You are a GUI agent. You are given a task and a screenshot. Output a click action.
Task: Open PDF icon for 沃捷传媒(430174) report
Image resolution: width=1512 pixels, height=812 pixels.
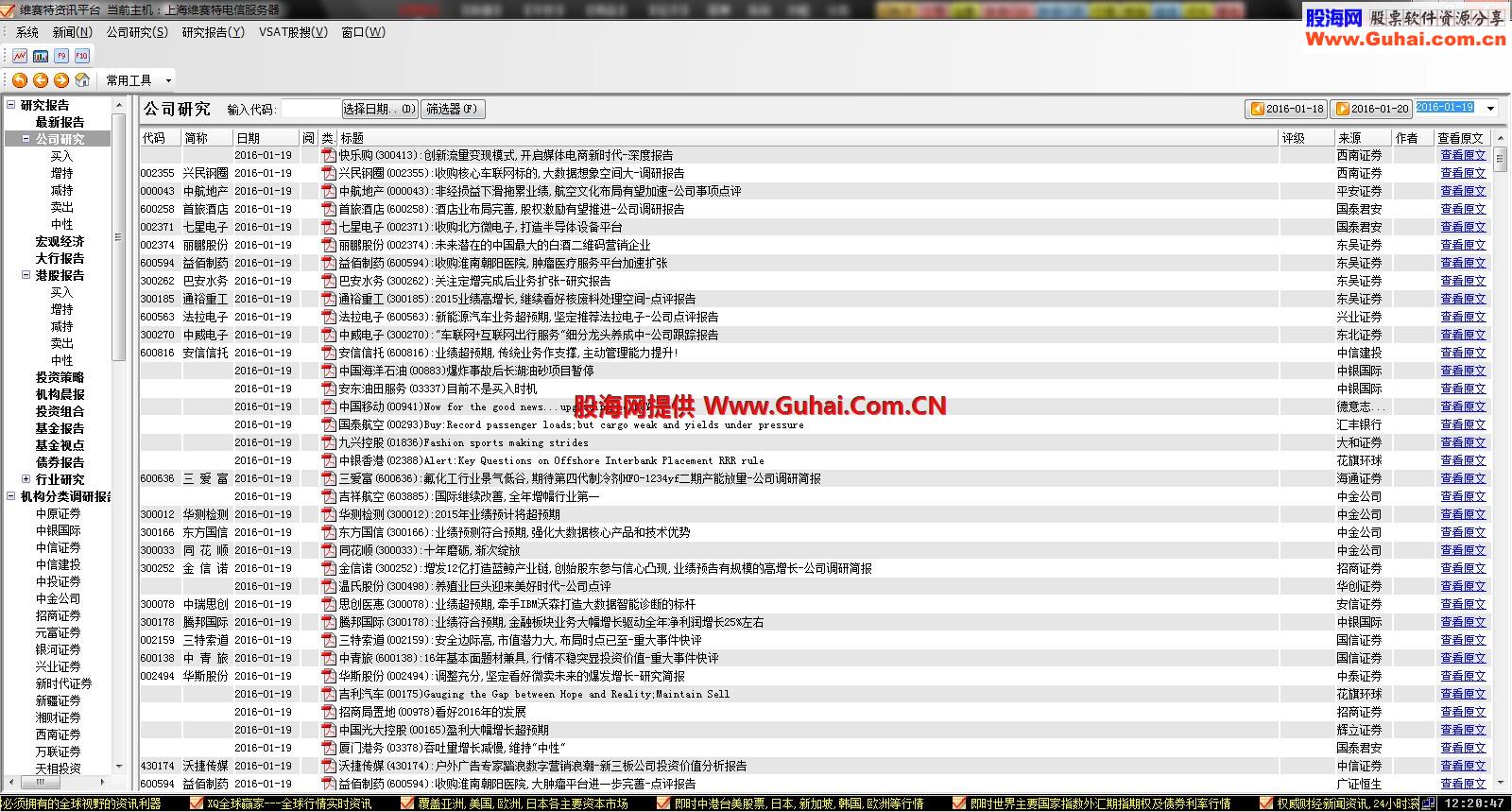[329, 766]
